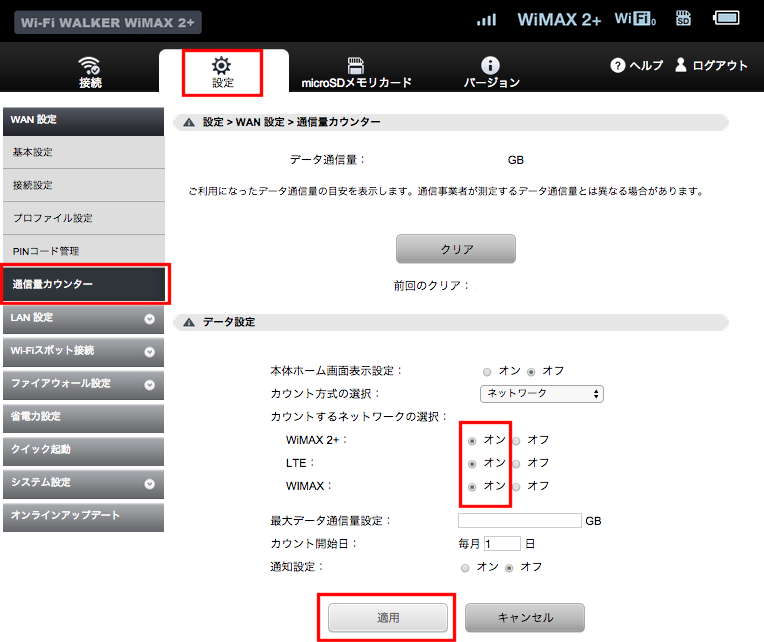Open 接続設定 in the sidebar
This screenshot has height=642, width=764.
tap(83, 186)
